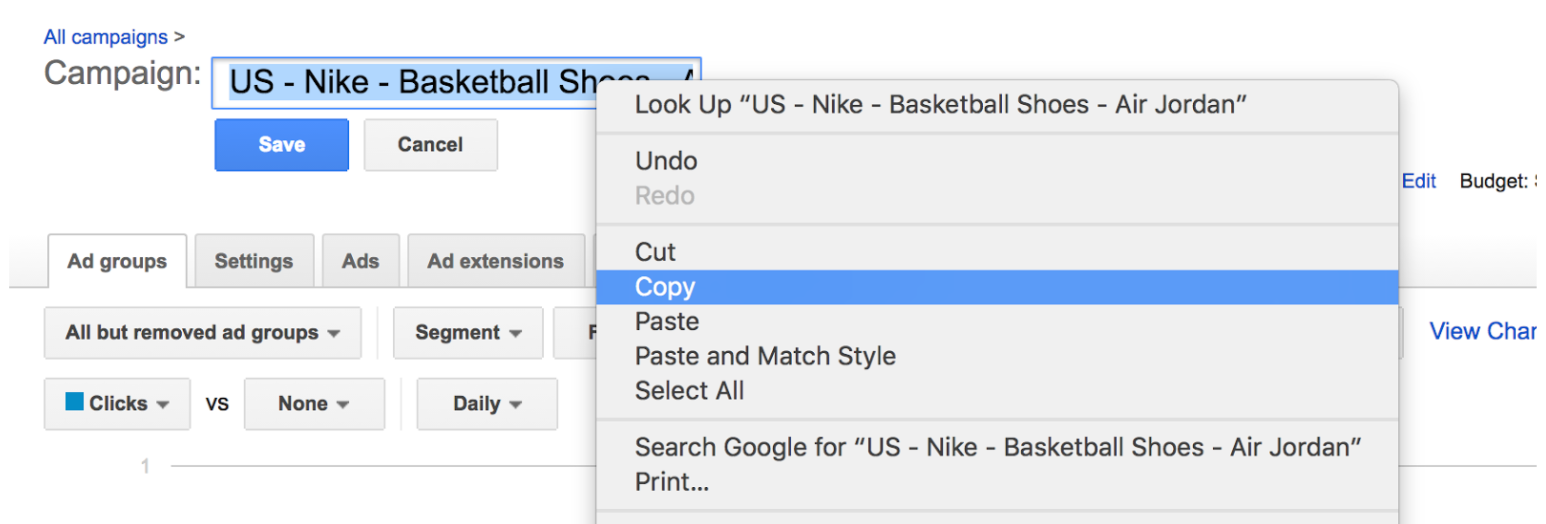This screenshot has width=1546, height=524.
Task: Open the Ad extensions tab
Action: (495, 261)
